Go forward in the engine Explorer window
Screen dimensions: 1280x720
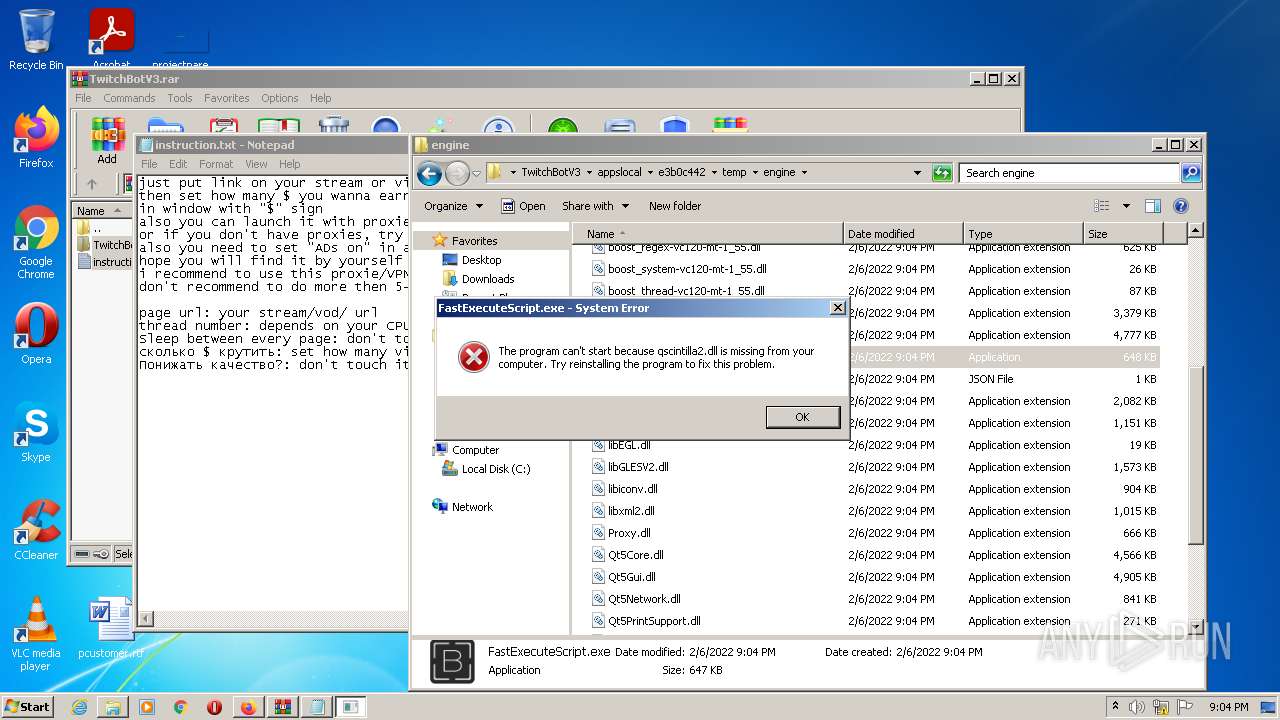[x=457, y=173]
